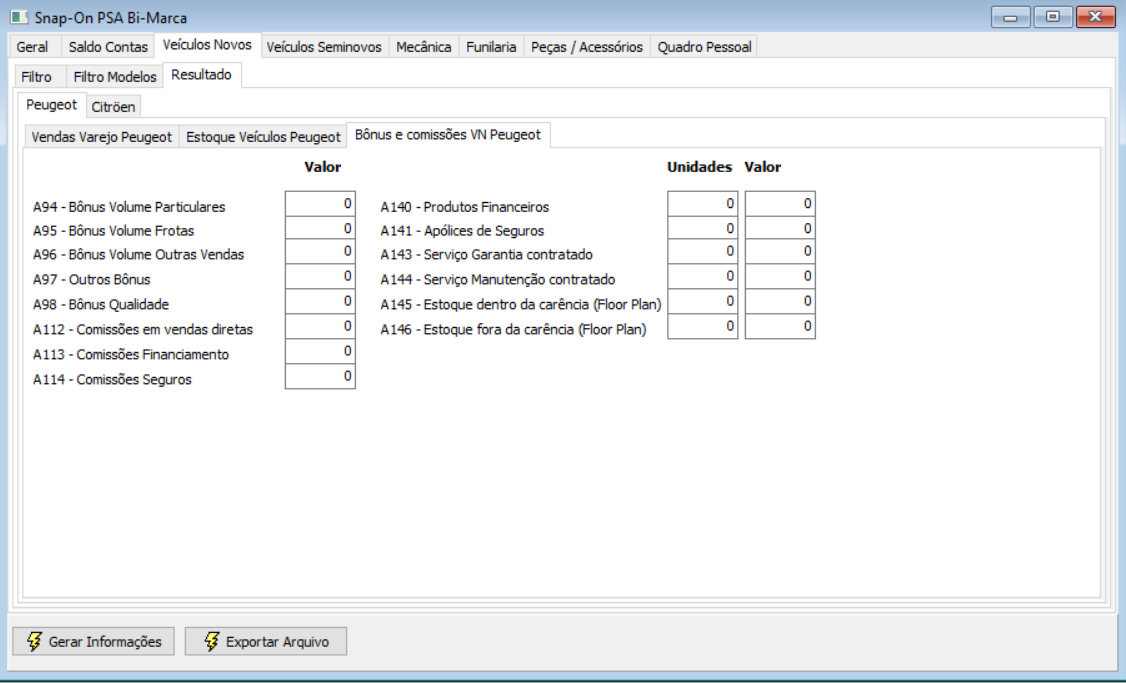Focus A97 Outros Bônus value field
This screenshot has height=683, width=1126.
pyautogui.click(x=320, y=277)
